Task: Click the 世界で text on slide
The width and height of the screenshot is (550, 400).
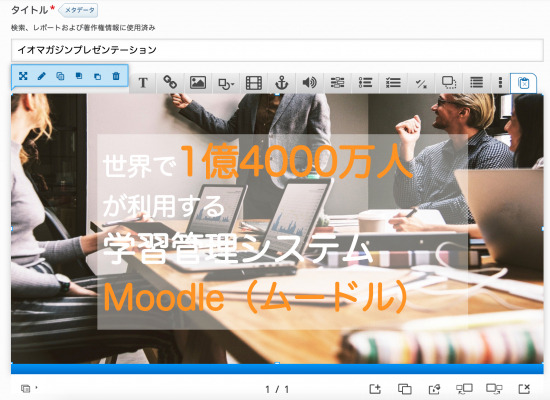Action: 139,165
